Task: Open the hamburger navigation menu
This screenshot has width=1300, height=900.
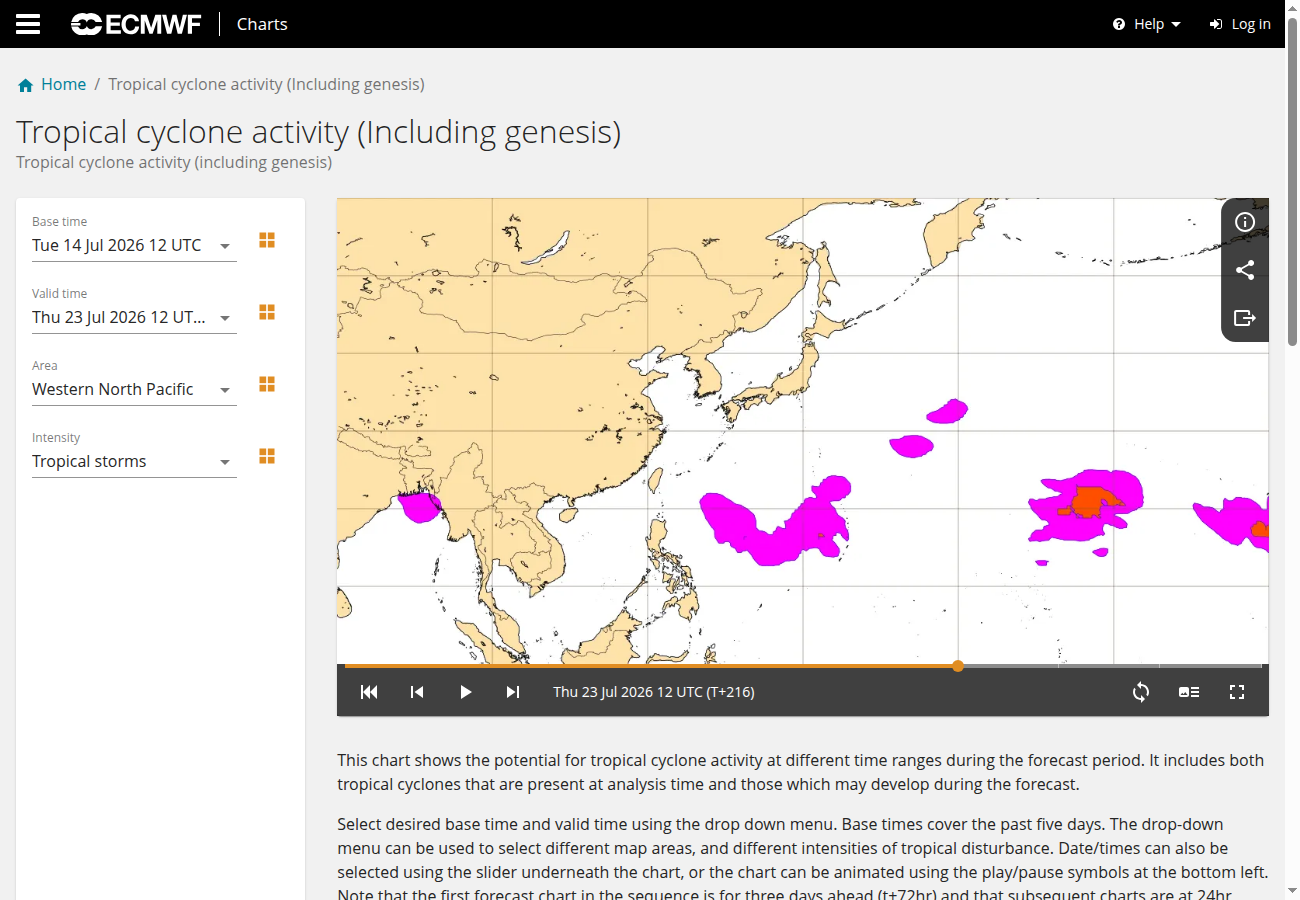Action: [28, 24]
